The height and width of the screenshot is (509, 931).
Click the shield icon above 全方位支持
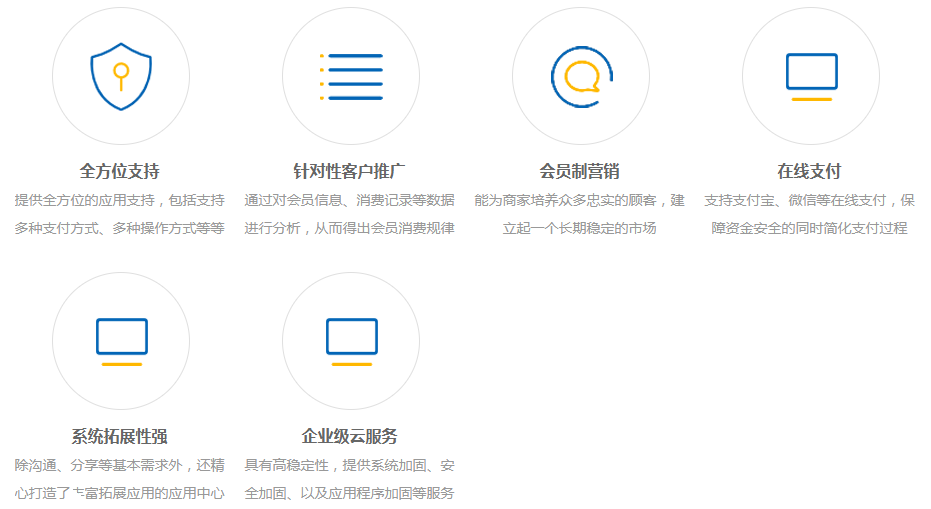[120, 76]
